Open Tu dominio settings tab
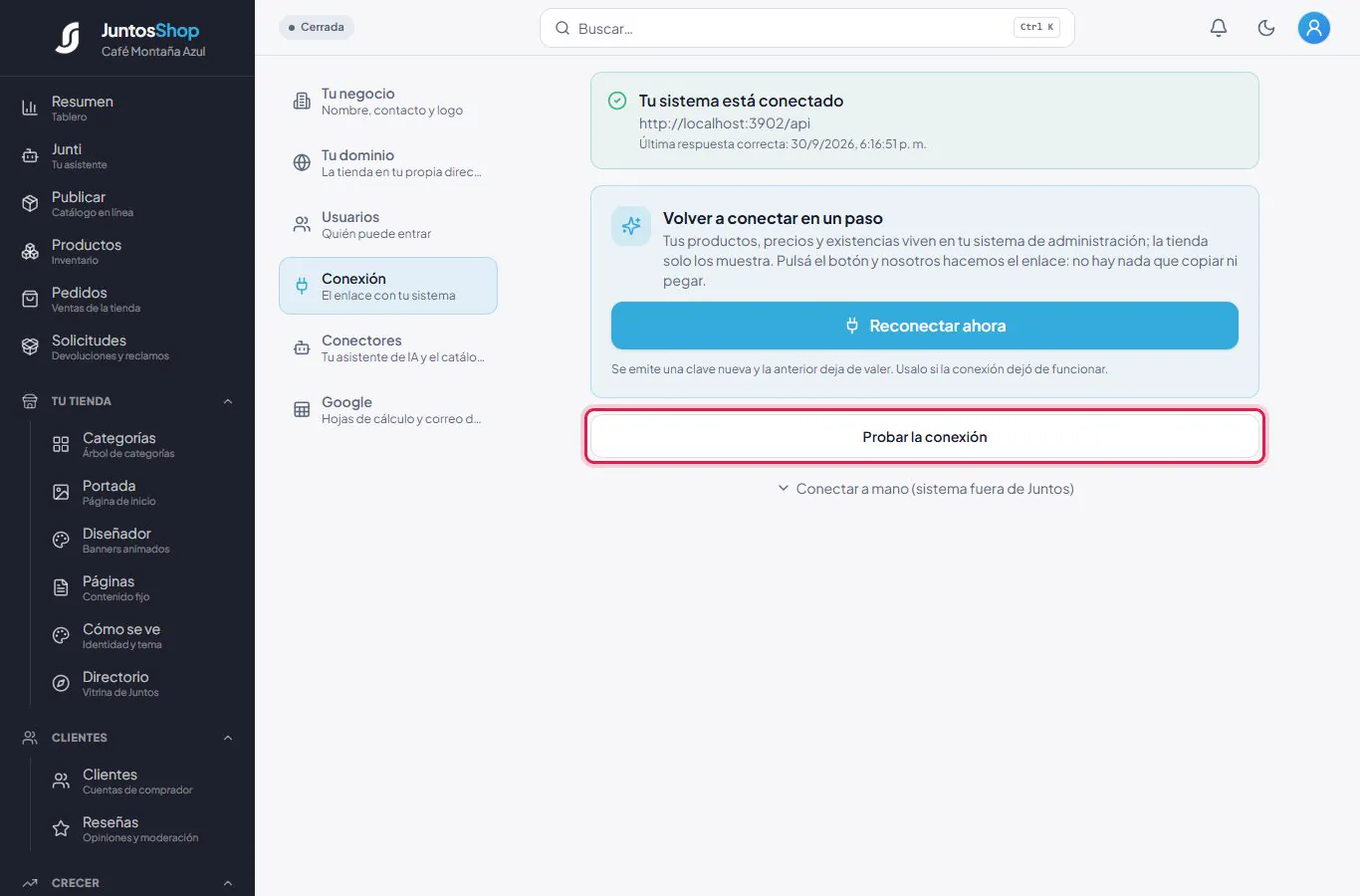 click(x=388, y=162)
